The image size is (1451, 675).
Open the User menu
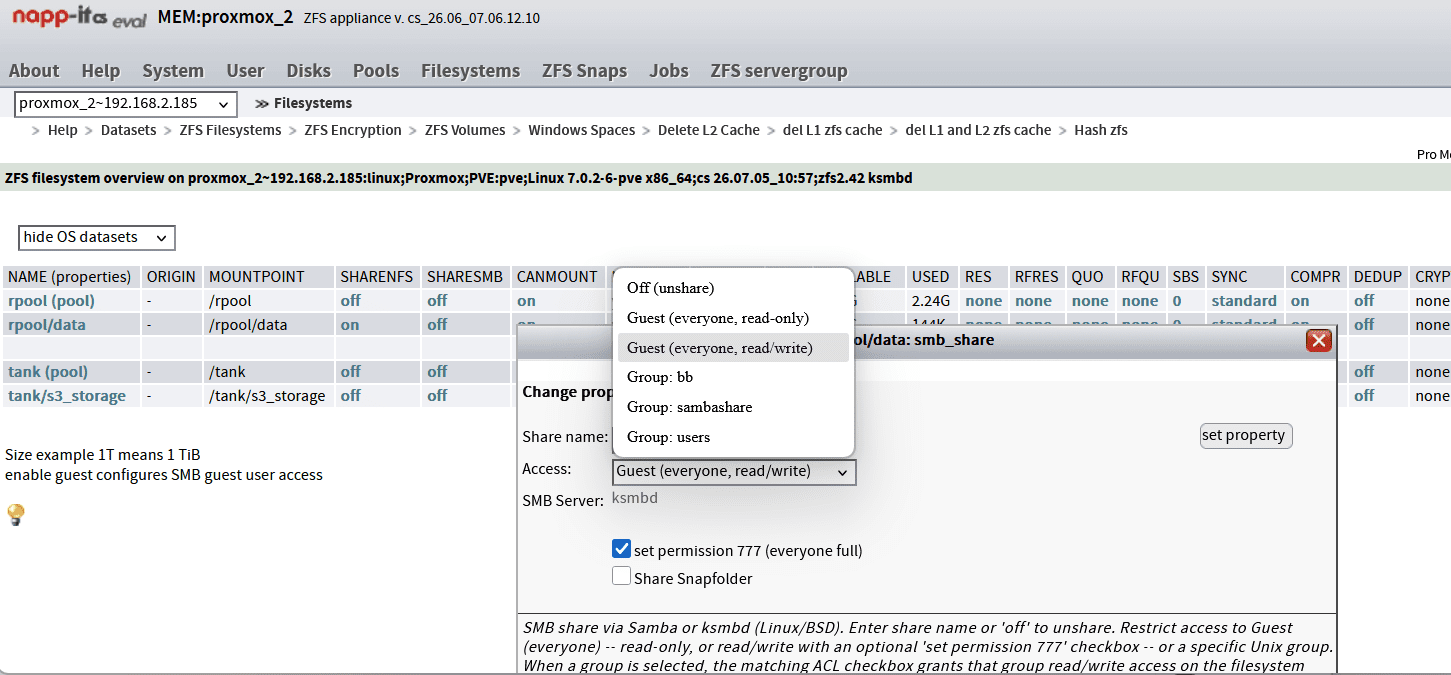coord(245,71)
